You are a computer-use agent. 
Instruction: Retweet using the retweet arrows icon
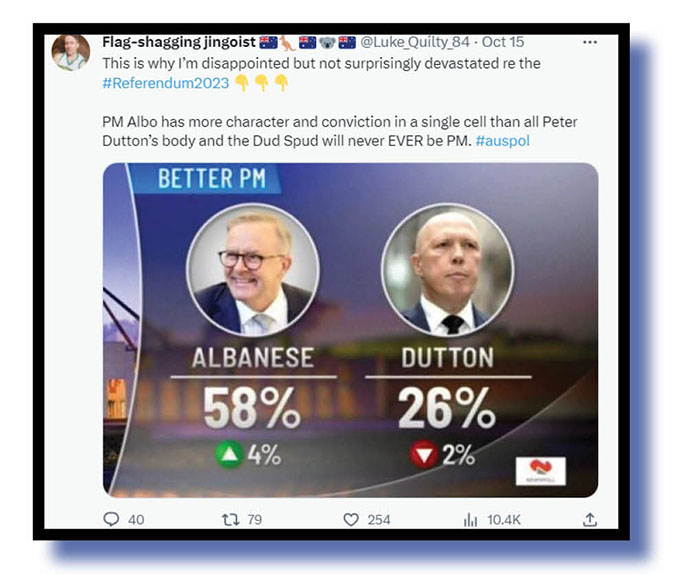pos(231,519)
